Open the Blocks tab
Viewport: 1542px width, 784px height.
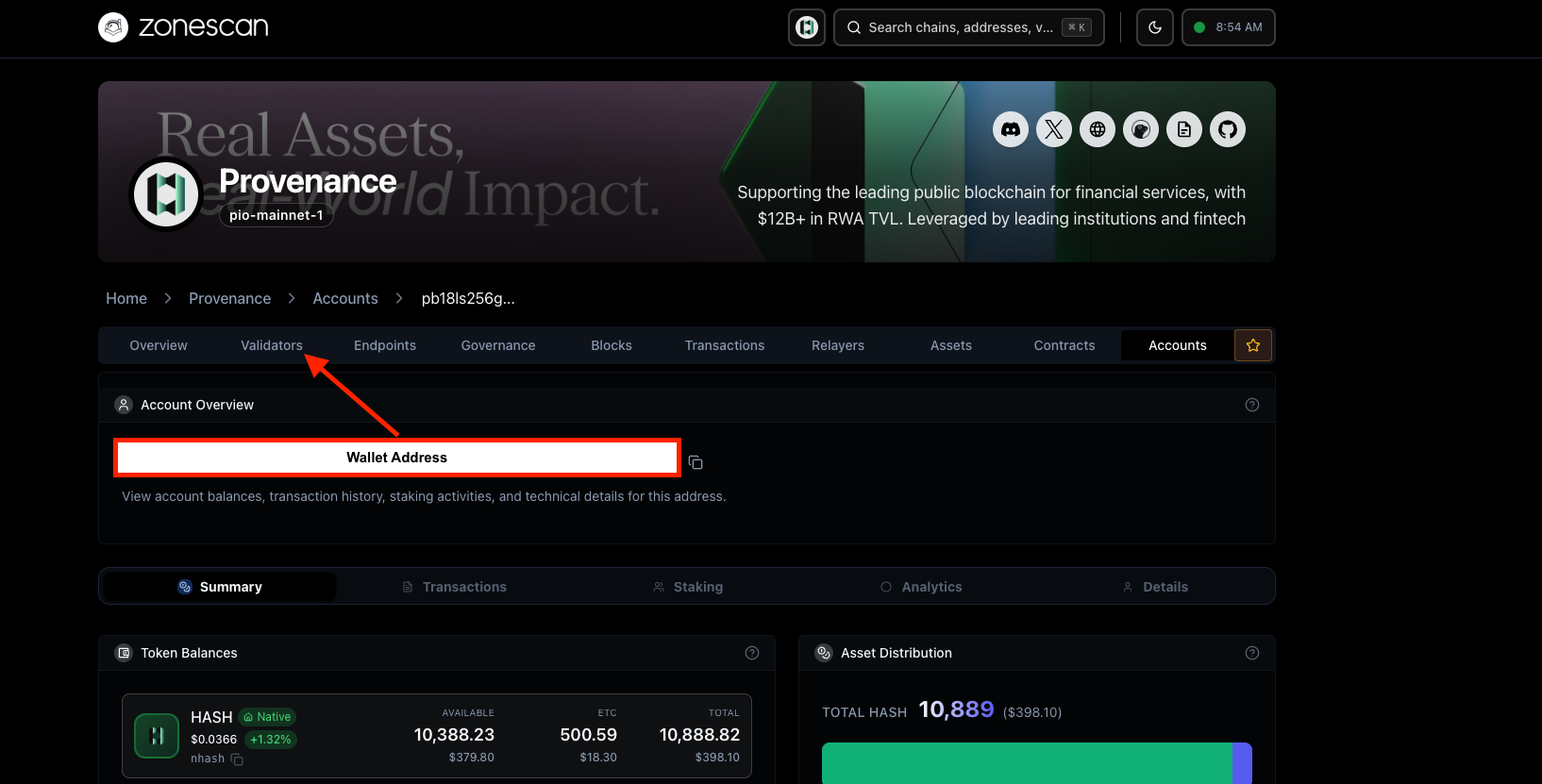(x=612, y=345)
